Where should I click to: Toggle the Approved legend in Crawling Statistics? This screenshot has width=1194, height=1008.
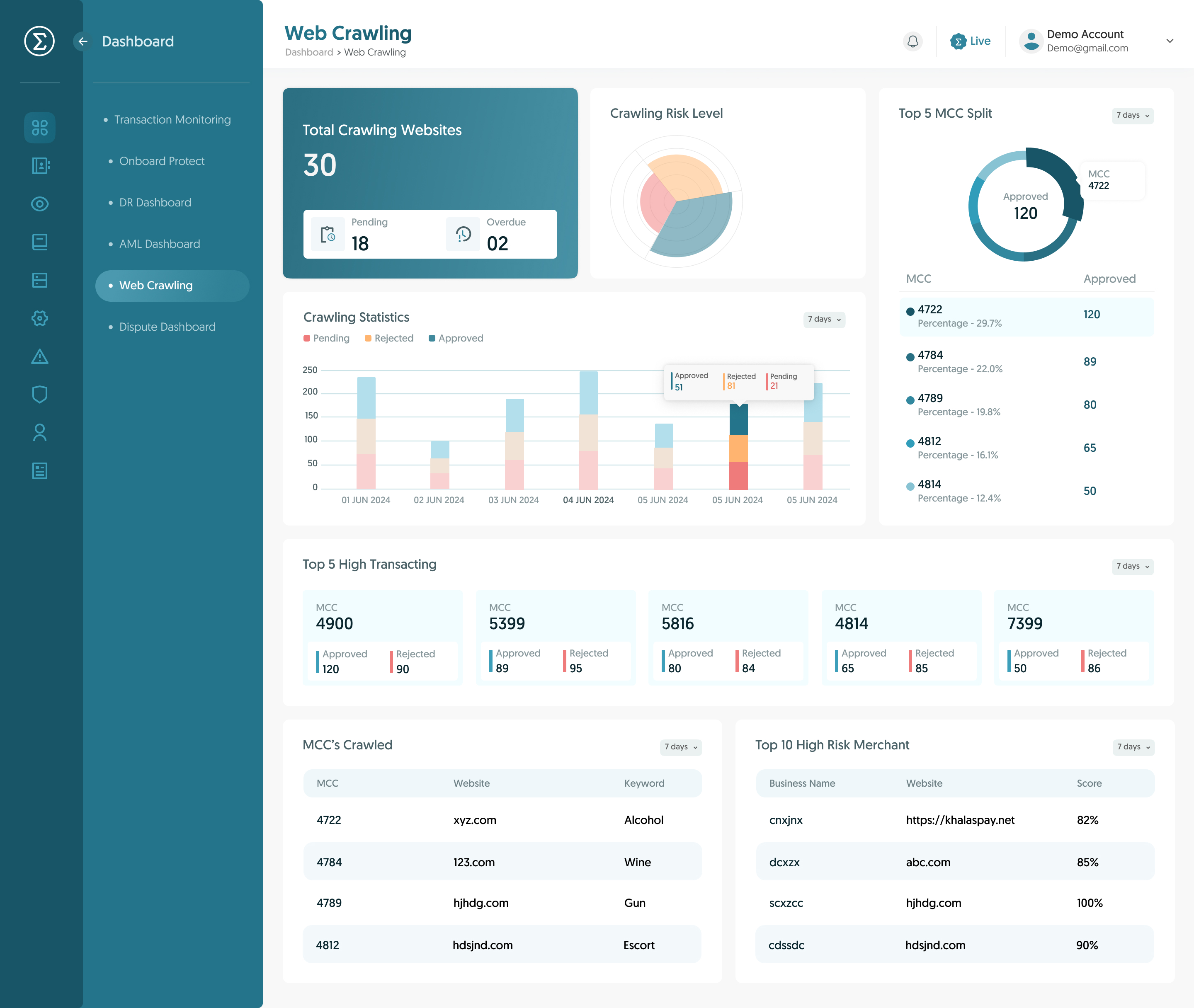pyautogui.click(x=456, y=338)
